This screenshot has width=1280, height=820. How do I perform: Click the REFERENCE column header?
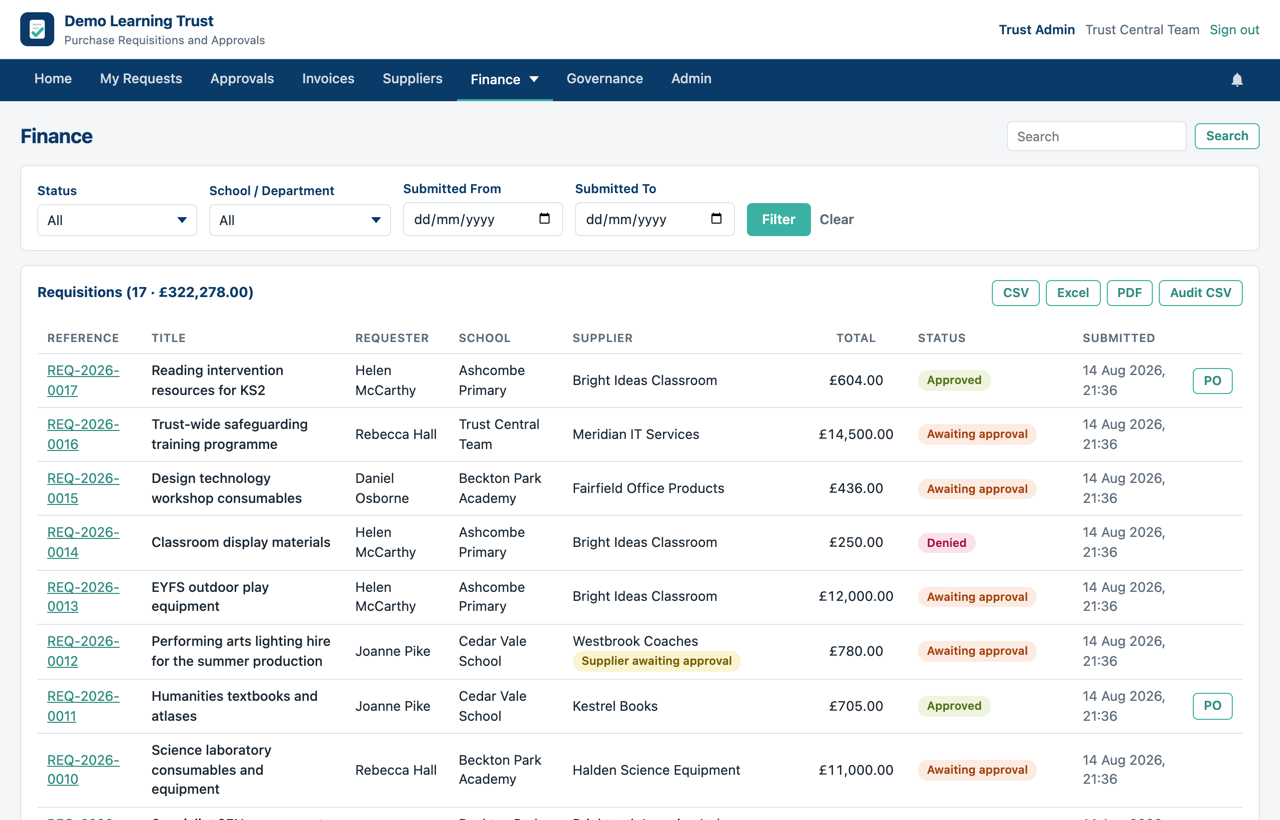[x=83, y=338]
